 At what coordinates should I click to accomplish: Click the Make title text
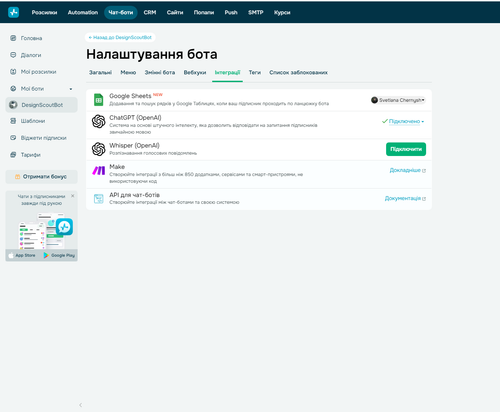click(x=117, y=167)
